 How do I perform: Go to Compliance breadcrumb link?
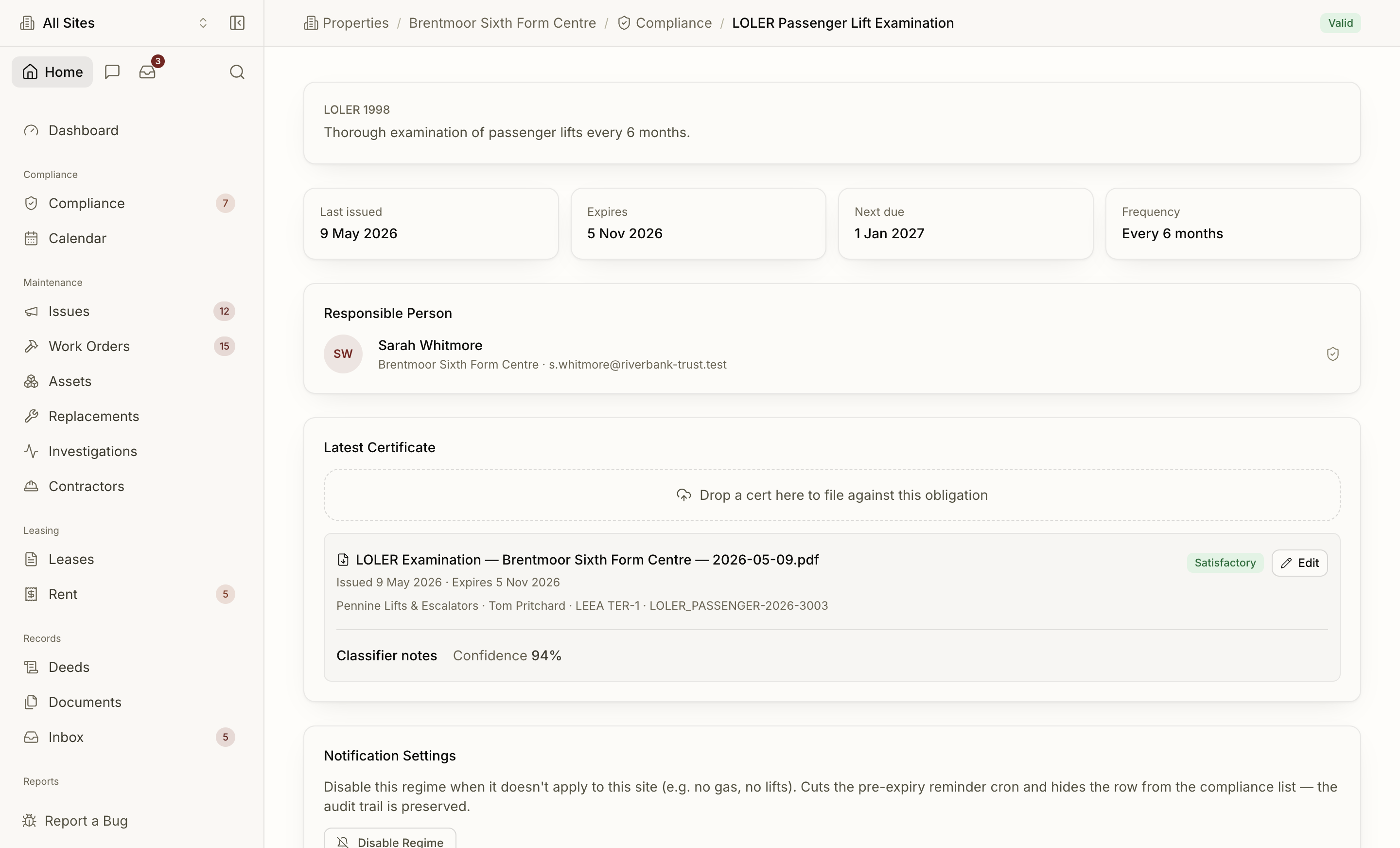(665, 23)
